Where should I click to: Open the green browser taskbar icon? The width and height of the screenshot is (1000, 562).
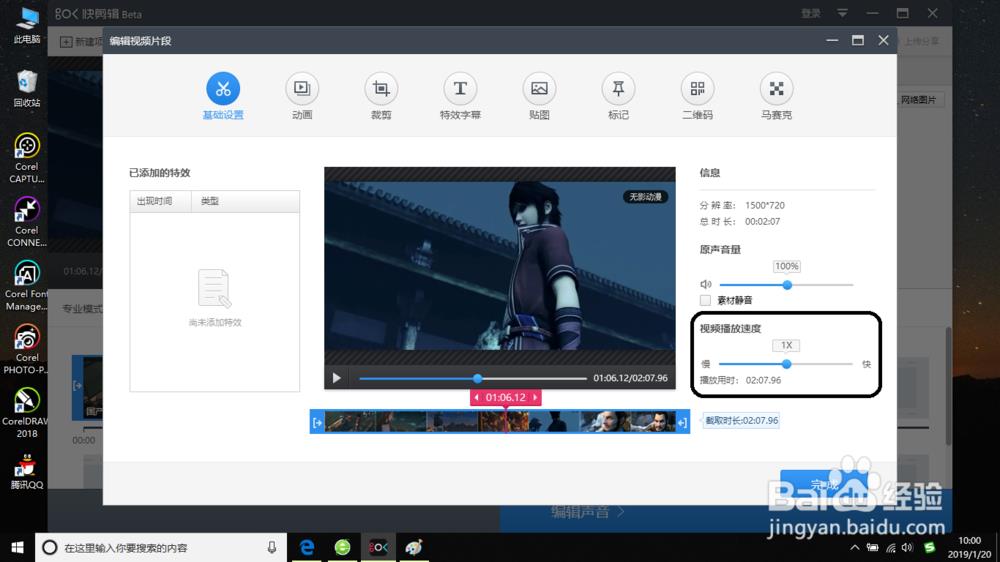342,547
